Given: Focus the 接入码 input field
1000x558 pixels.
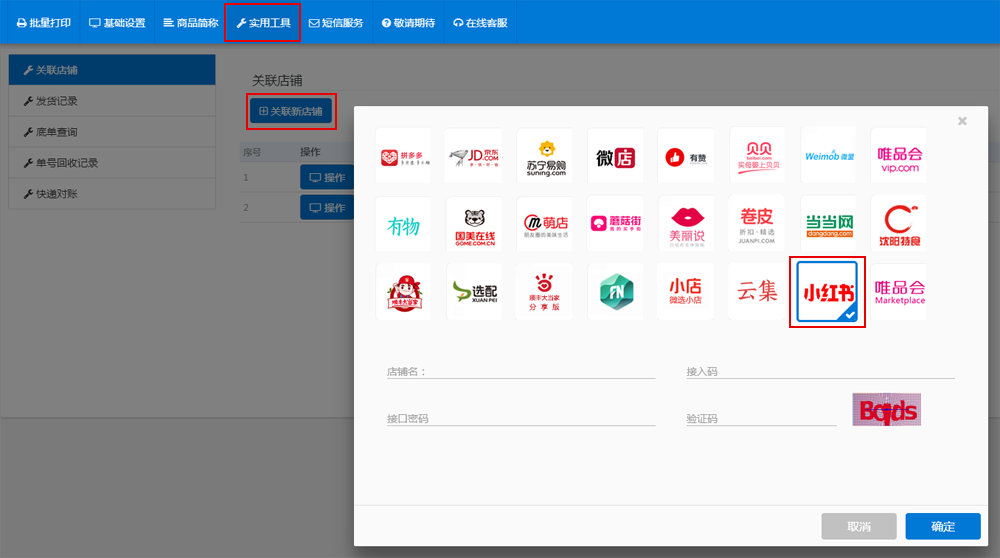Looking at the screenshot, I should (x=820, y=371).
